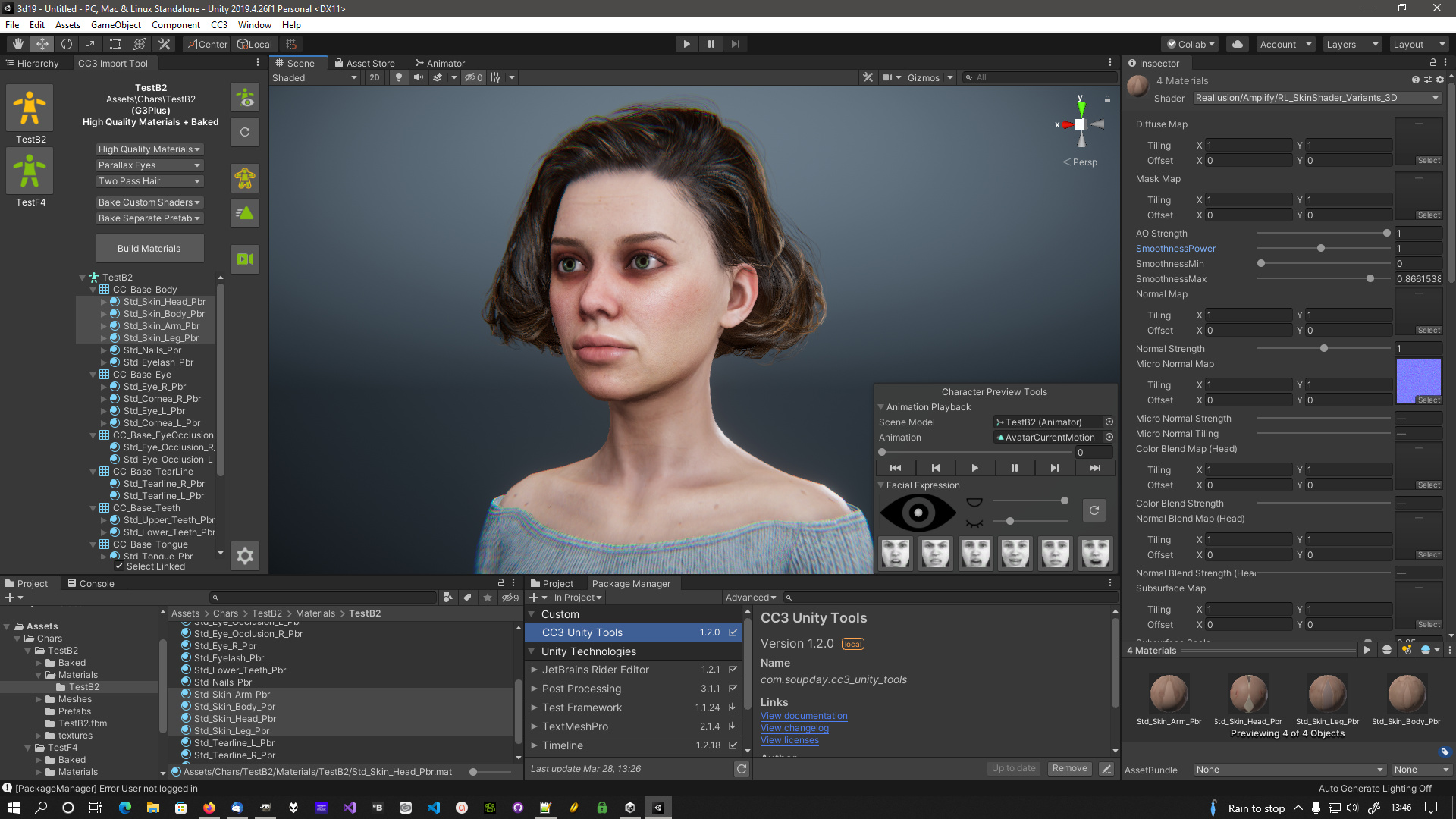Open View documentation link
Image resolution: width=1456 pixels, height=819 pixels.
coord(804,716)
